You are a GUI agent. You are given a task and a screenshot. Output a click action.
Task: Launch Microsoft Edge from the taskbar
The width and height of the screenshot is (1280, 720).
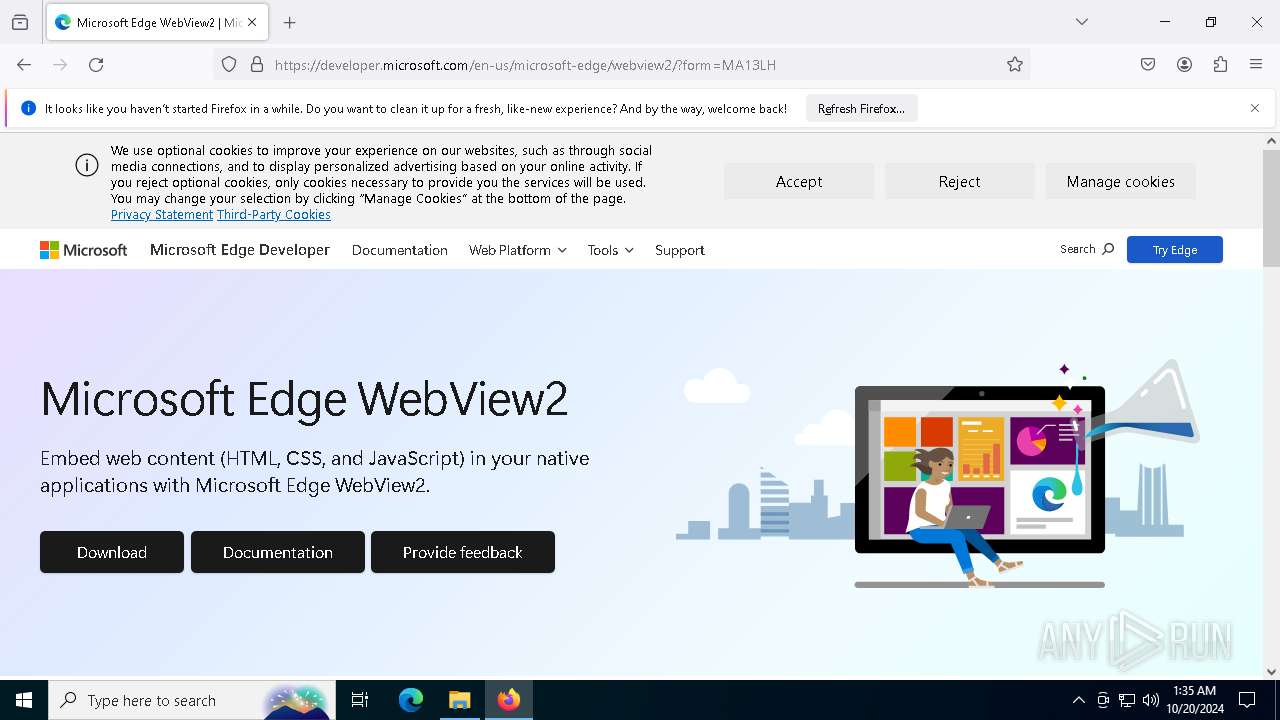pyautogui.click(x=411, y=700)
